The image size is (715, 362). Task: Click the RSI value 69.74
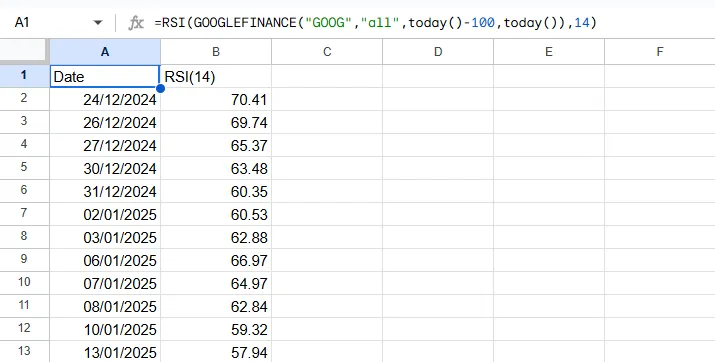(x=216, y=122)
